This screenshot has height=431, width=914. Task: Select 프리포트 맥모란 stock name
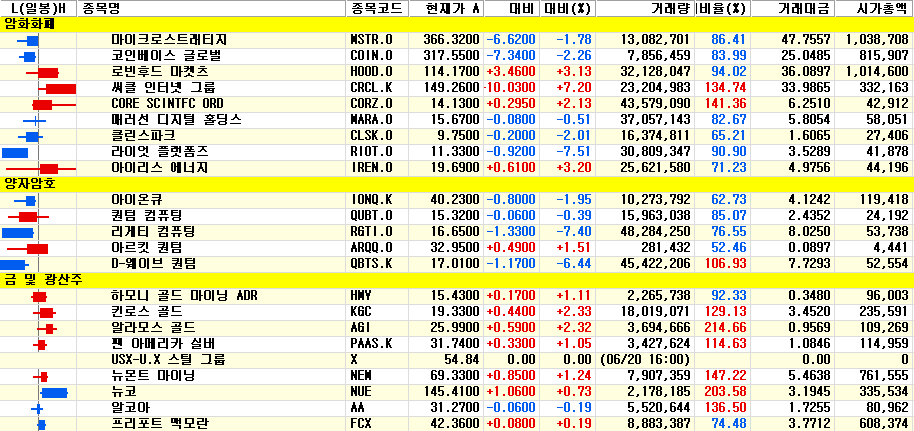pyautogui.click(x=159, y=423)
